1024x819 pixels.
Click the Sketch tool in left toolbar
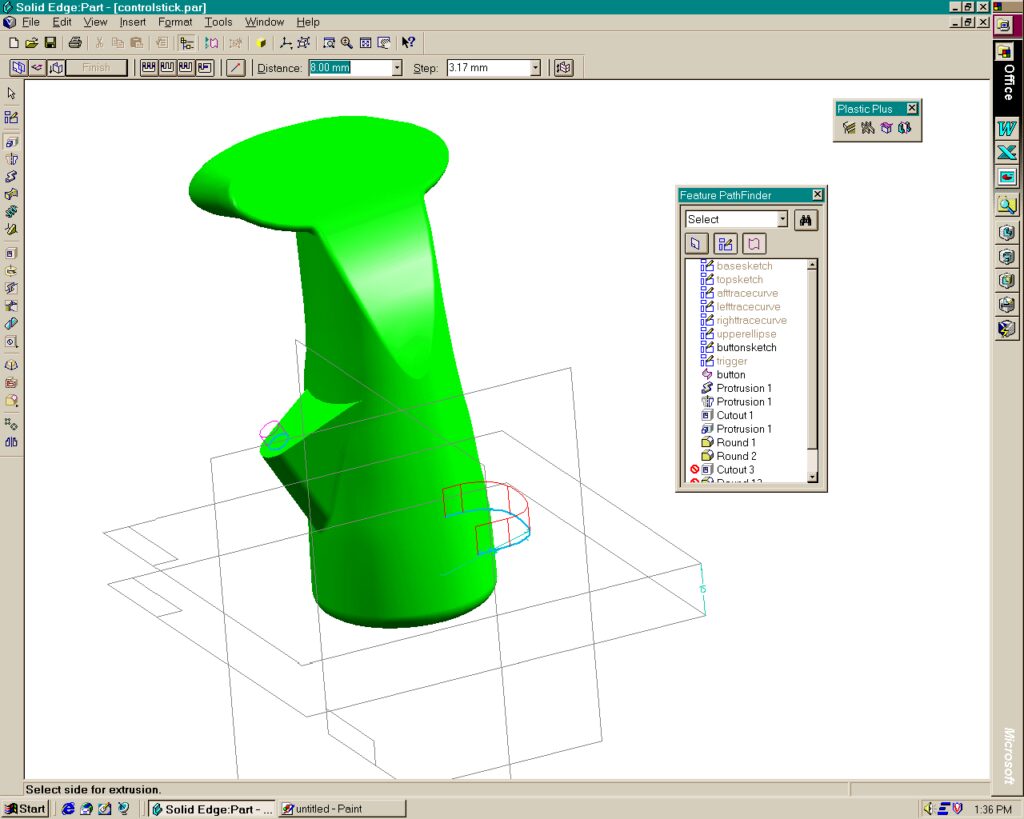(x=11, y=117)
